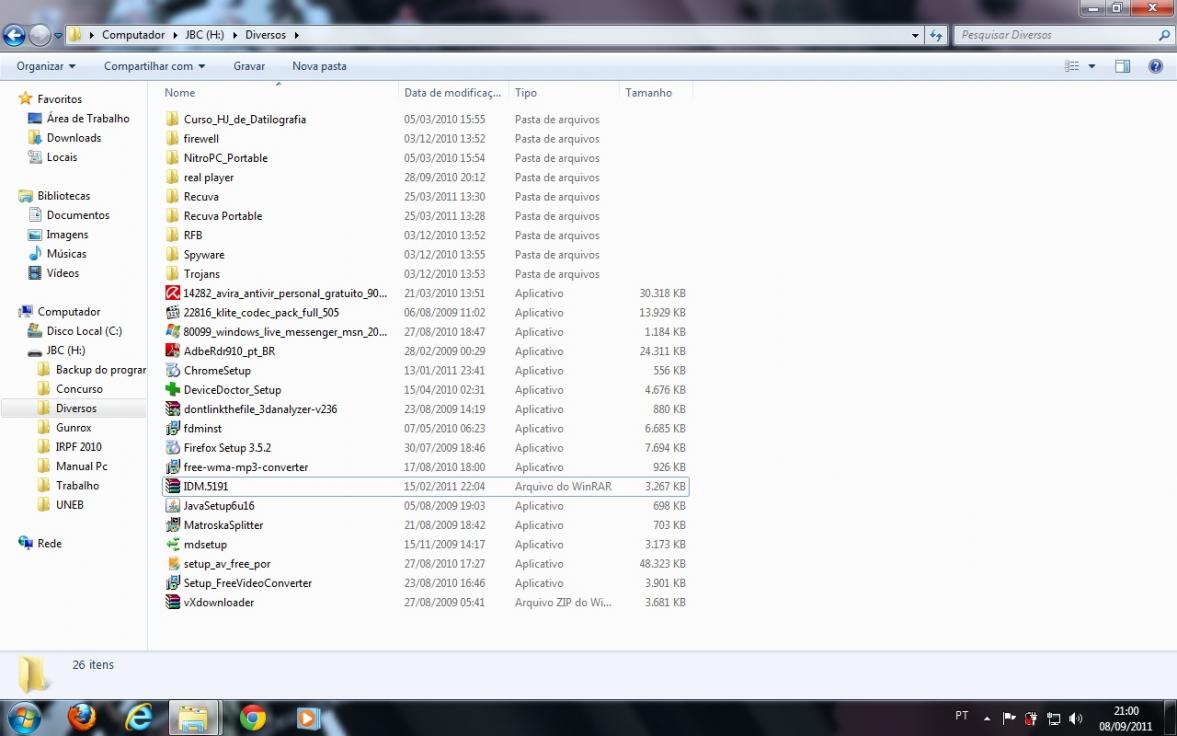Expand the Compartilhar com dropdown
This screenshot has width=1177, height=736.
click(x=154, y=66)
